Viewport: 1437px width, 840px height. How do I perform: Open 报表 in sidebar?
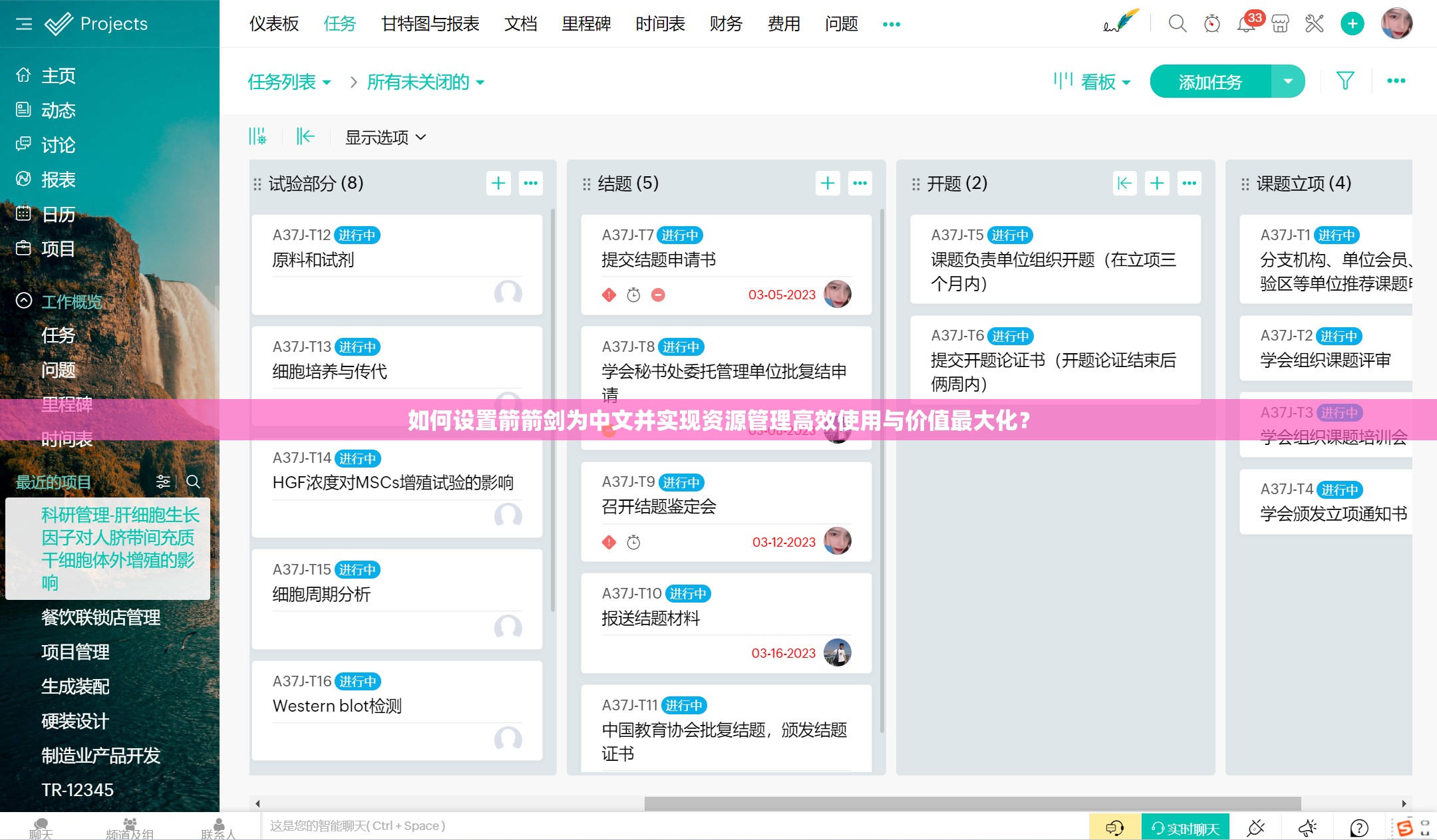pyautogui.click(x=59, y=179)
